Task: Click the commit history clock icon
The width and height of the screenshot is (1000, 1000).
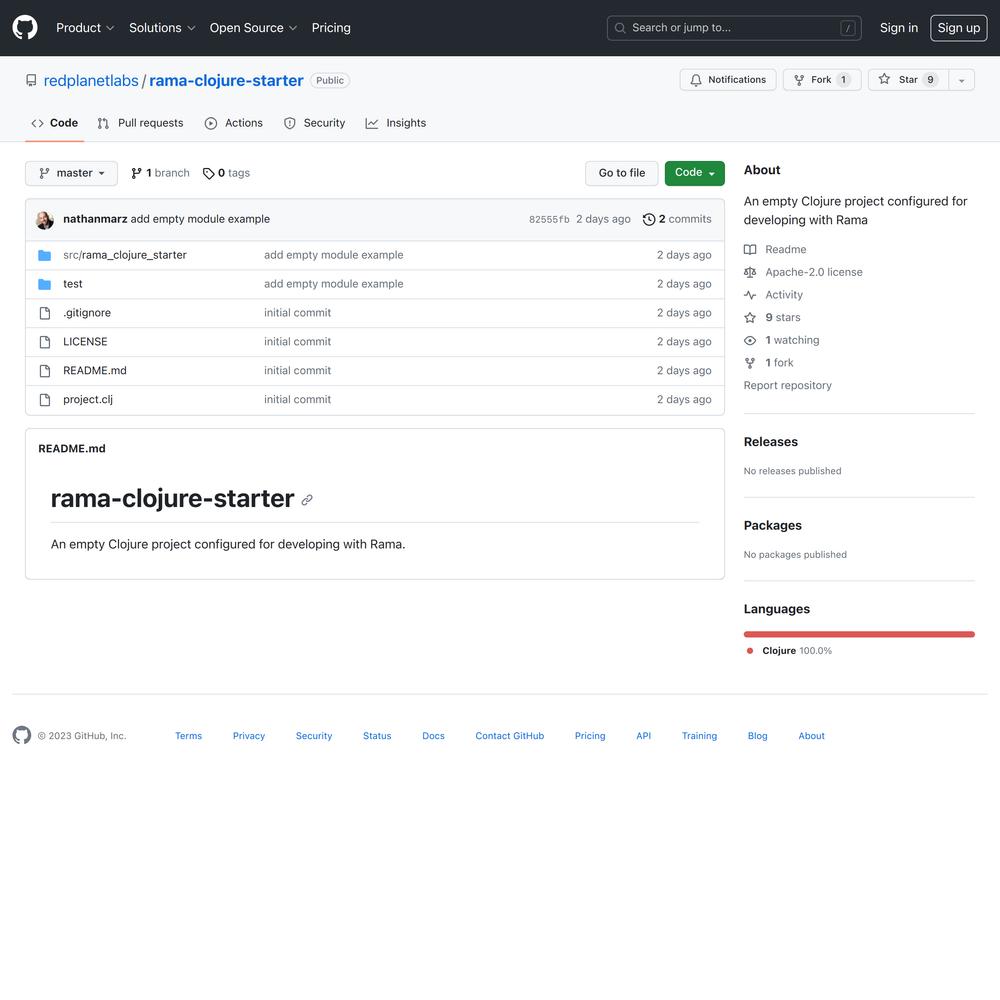Action: [x=649, y=219]
